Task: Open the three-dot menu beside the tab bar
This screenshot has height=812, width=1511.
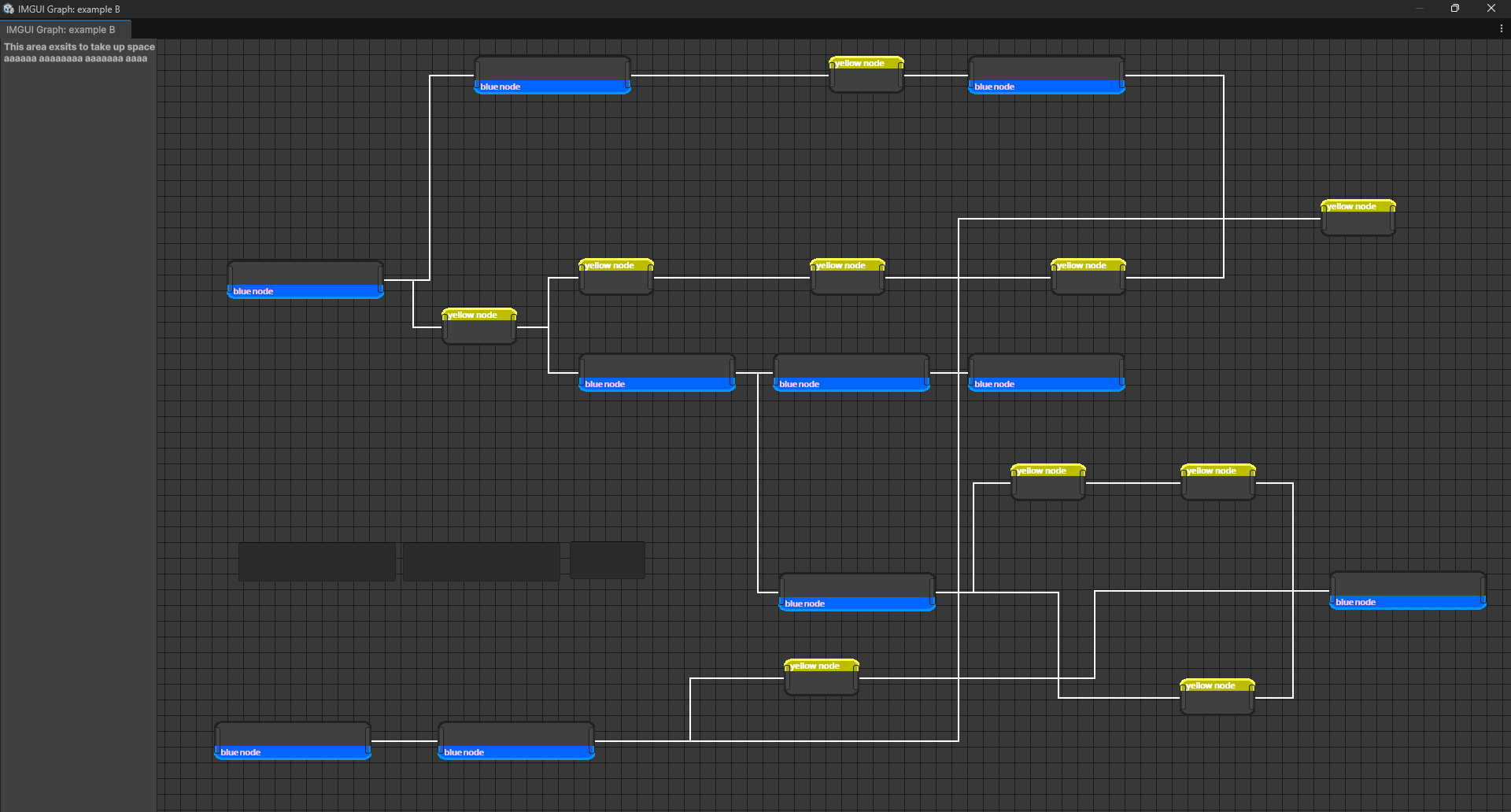Action: pos(1501,29)
